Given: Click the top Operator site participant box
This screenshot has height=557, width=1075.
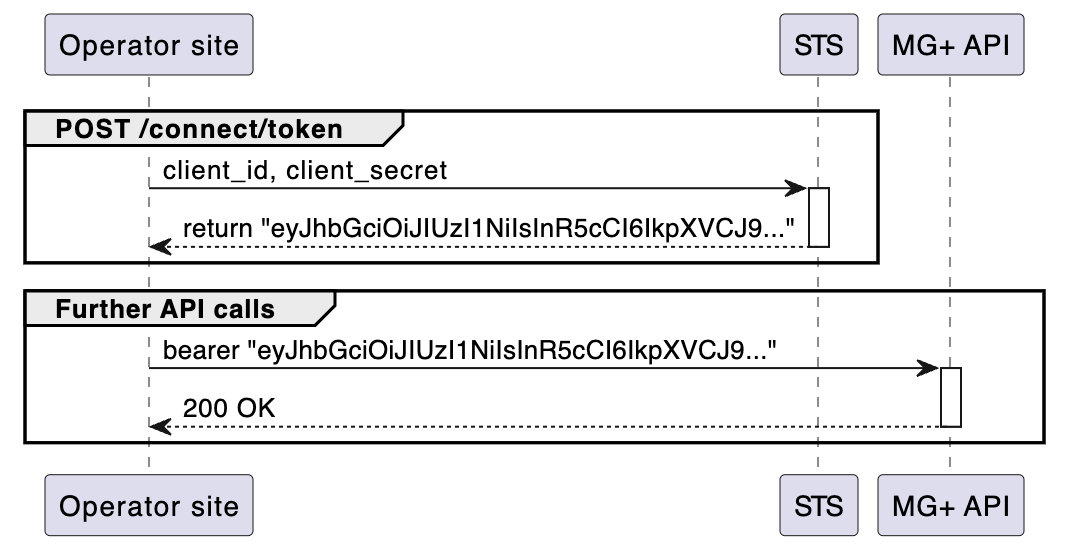Looking at the screenshot, I should (149, 45).
